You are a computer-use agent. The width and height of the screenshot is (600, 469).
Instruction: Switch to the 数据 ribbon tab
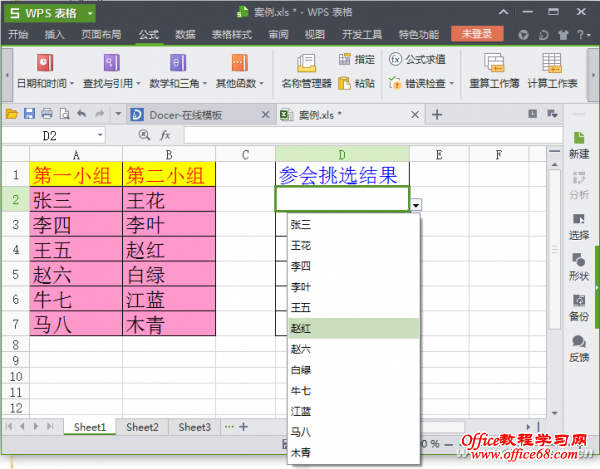point(185,33)
